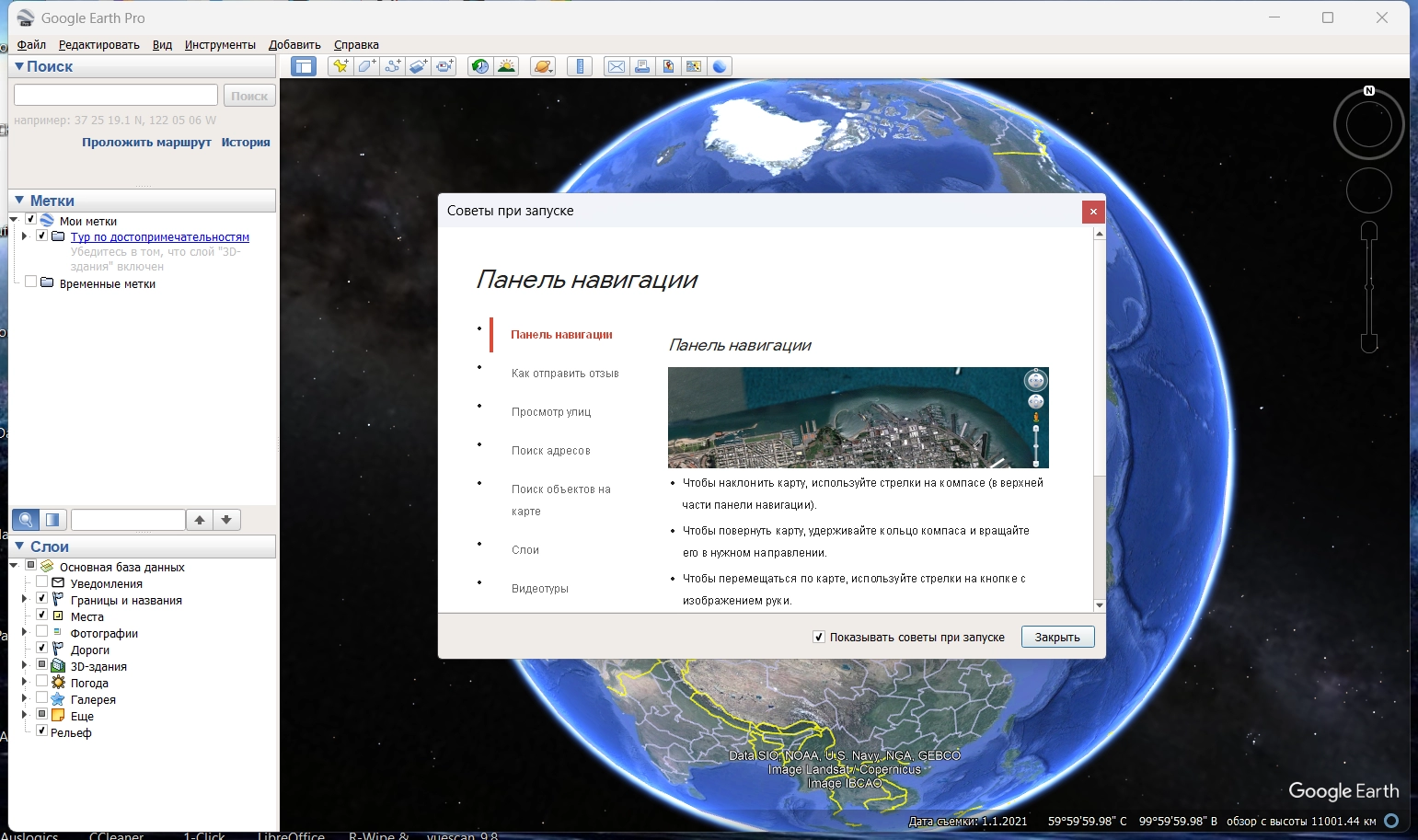Click the Email toolbar icon
1418x840 pixels.
(617, 66)
